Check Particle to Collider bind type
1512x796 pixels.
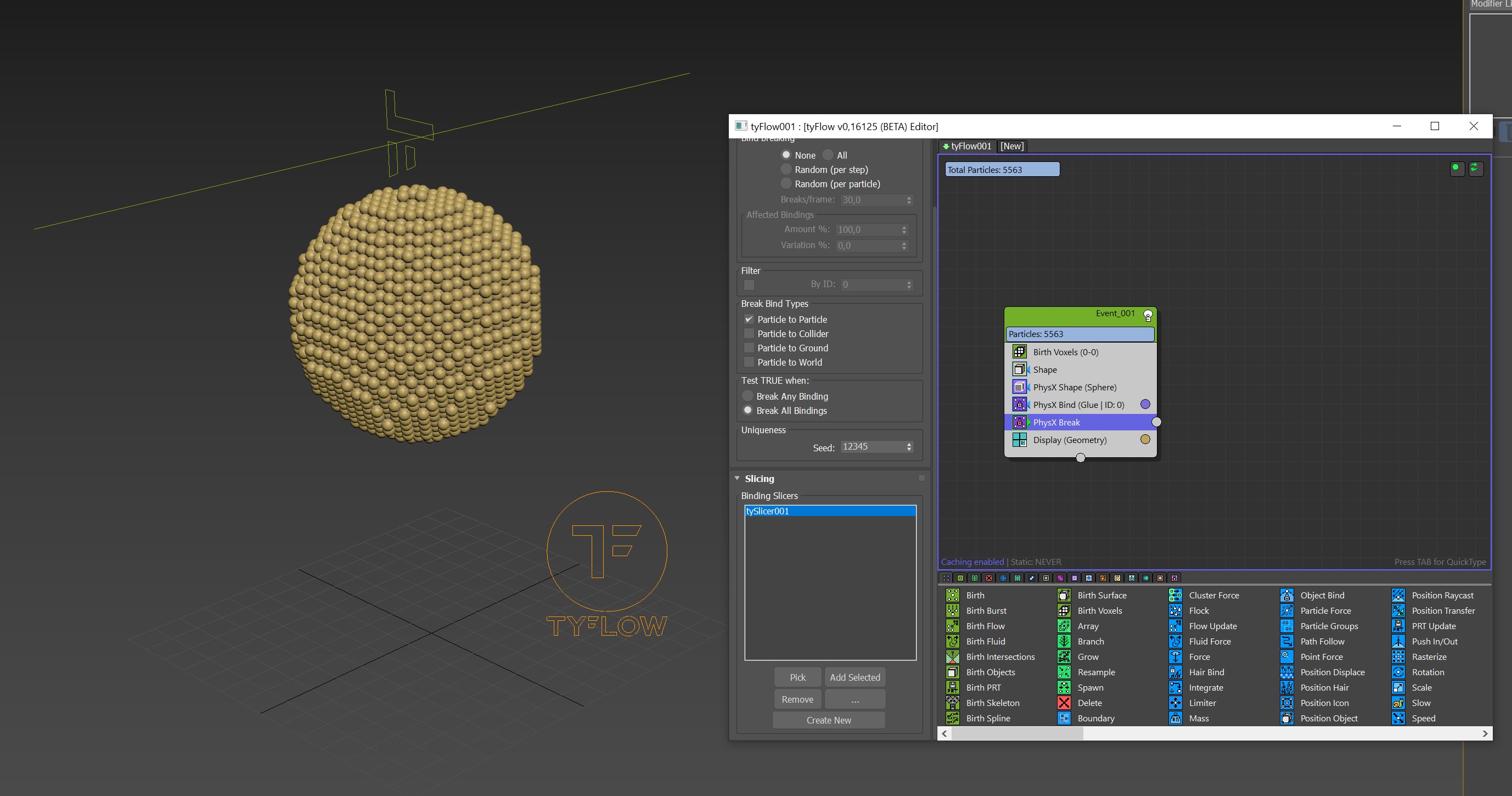[749, 333]
